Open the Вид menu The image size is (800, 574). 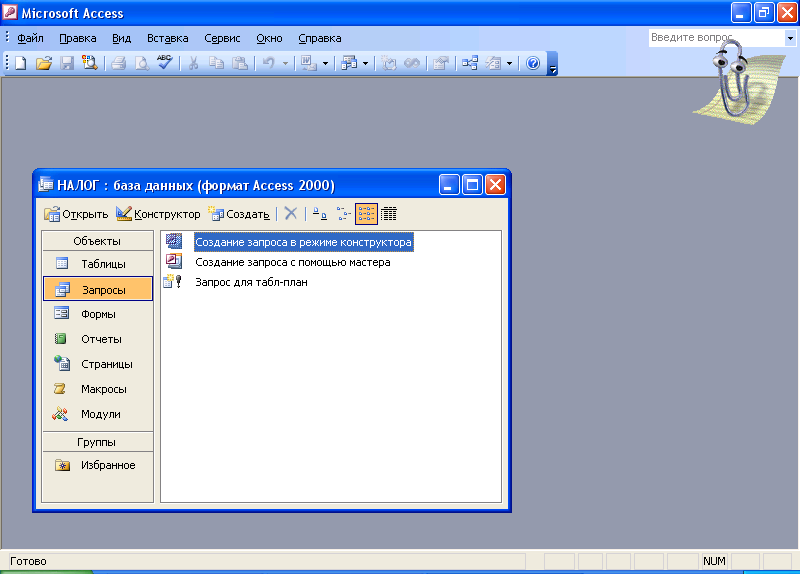pyautogui.click(x=121, y=38)
